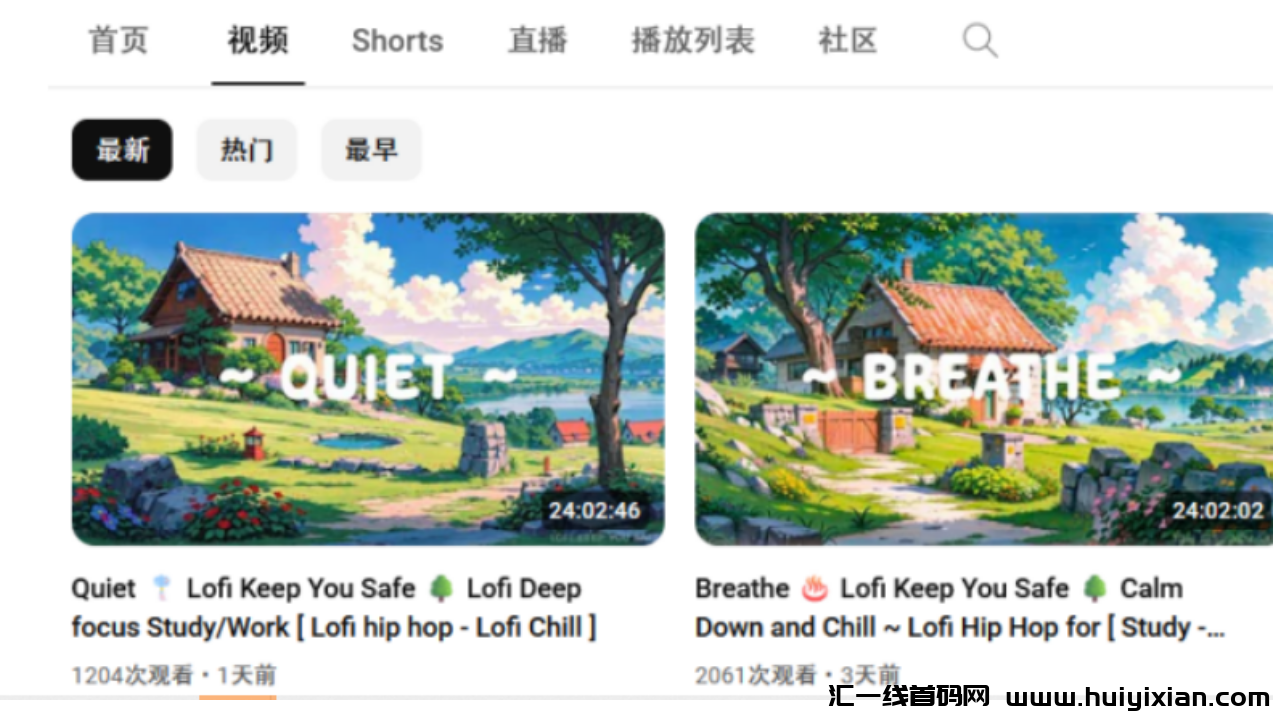Click the Breathe Lofi Keep You Safe title
Viewport: 1273px width, 714px height.
point(960,608)
